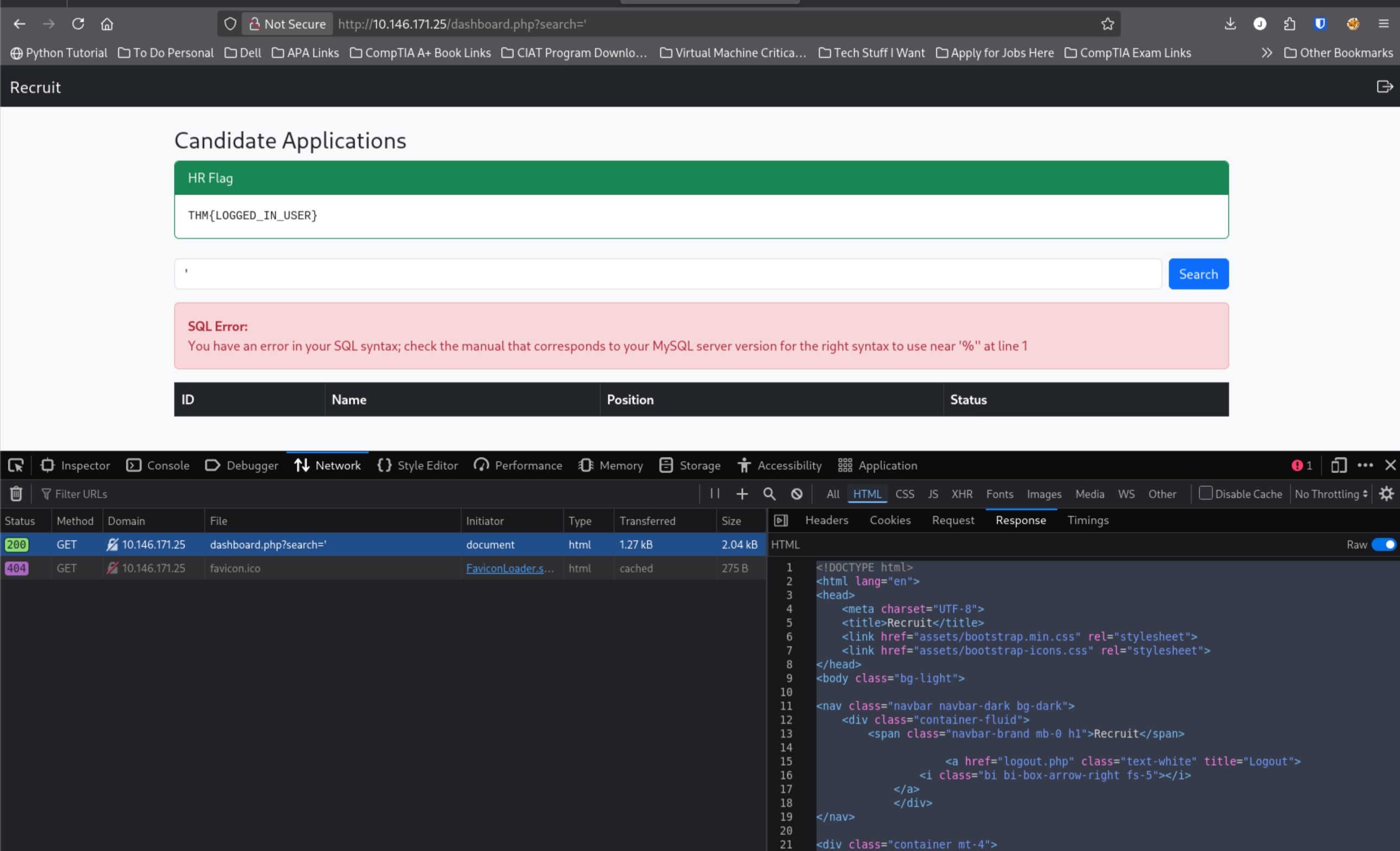This screenshot has height=851, width=1400.
Task: Collapse the network details pane toggle
Action: (781, 520)
